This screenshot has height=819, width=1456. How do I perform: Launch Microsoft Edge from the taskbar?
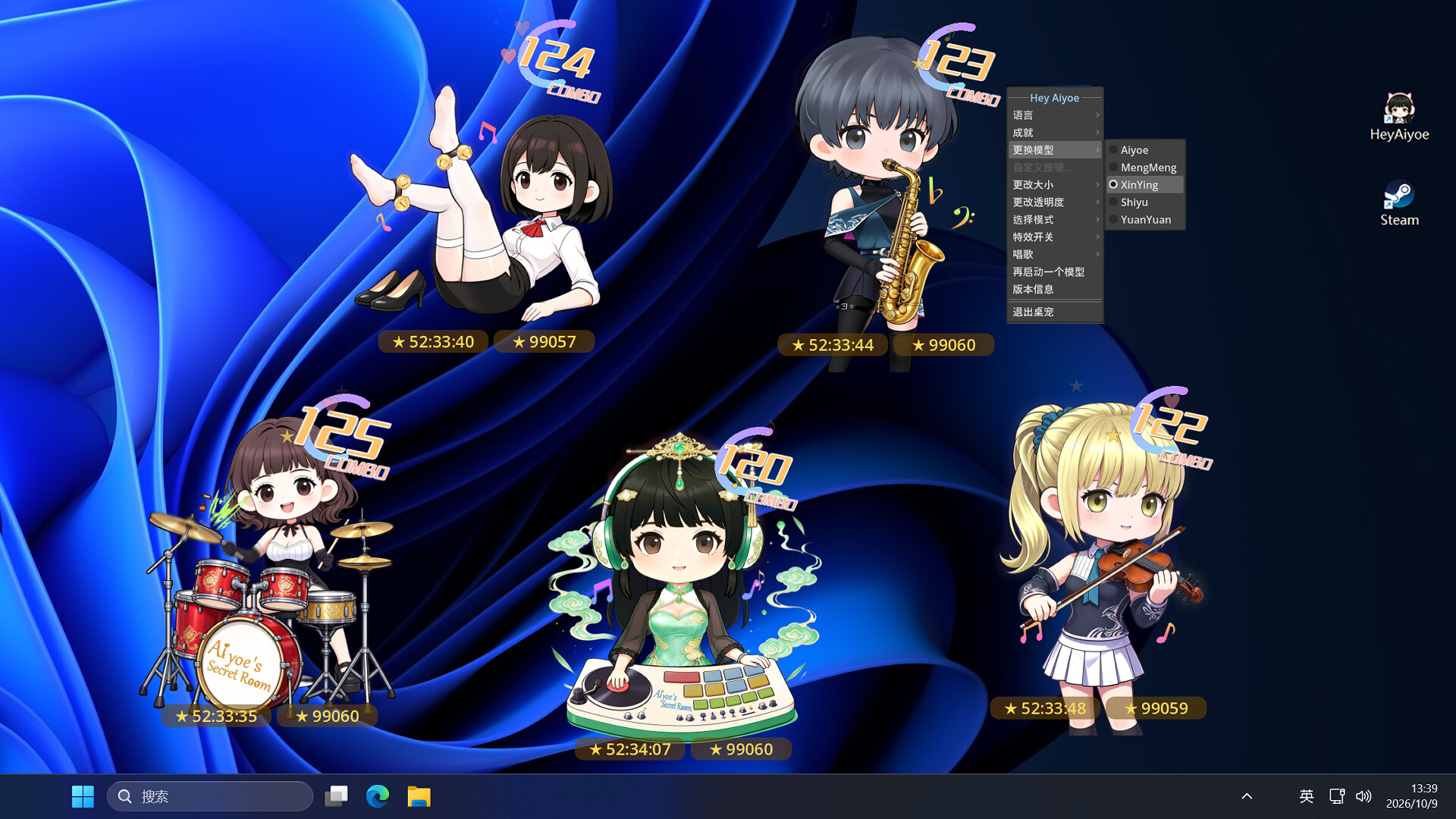[378, 796]
